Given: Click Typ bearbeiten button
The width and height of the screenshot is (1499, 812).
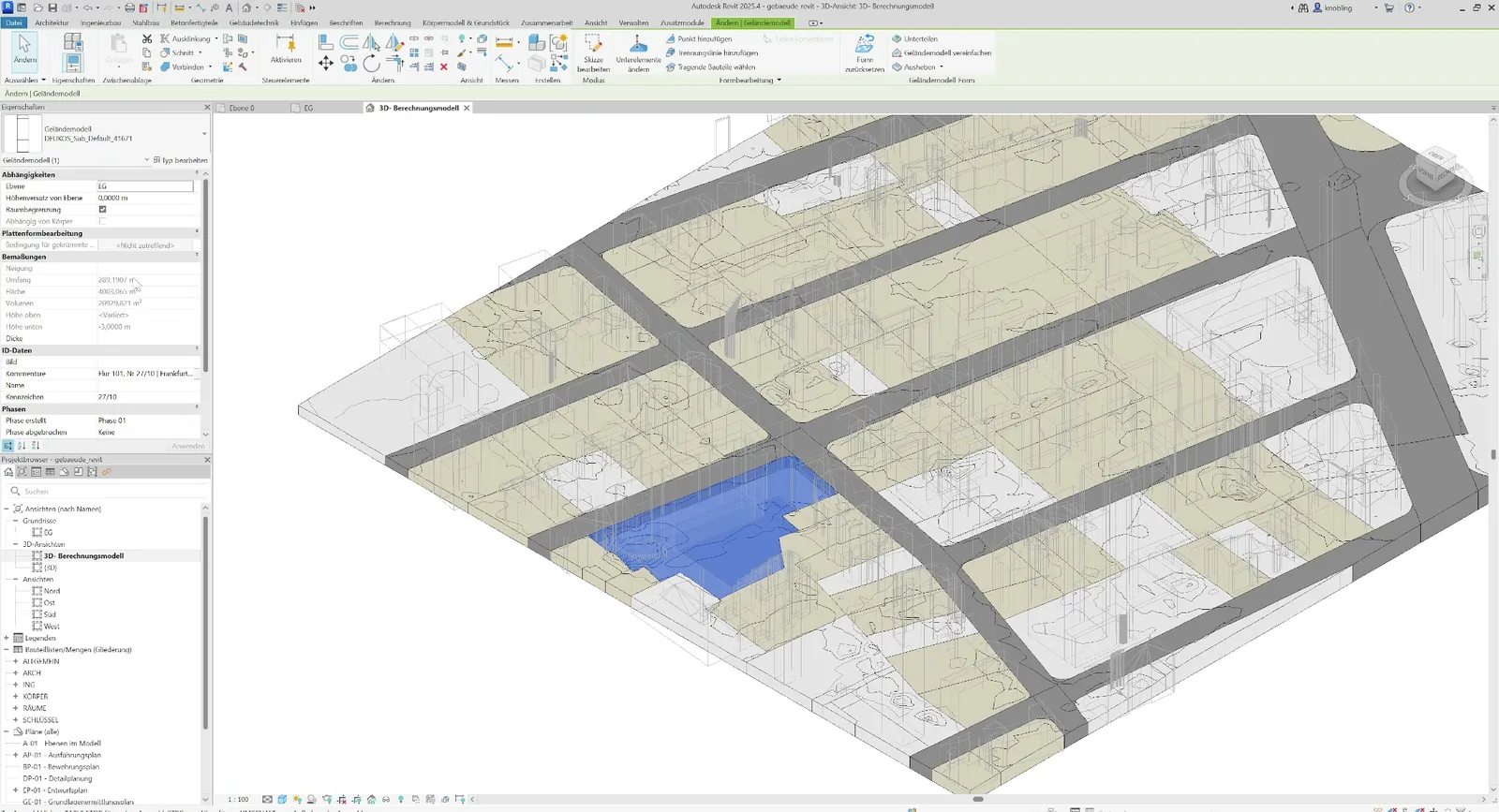Looking at the screenshot, I should click(x=180, y=160).
